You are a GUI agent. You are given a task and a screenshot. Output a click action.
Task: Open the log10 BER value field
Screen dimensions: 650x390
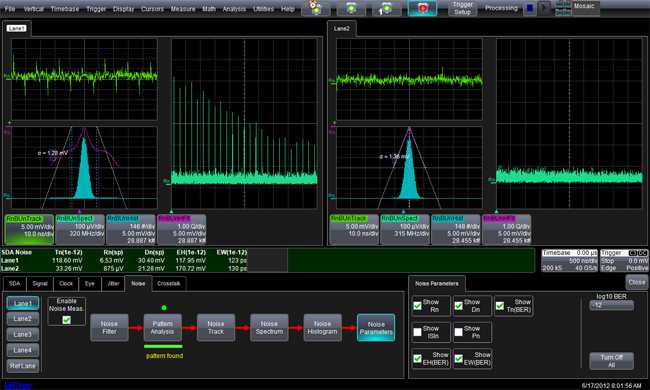click(611, 305)
